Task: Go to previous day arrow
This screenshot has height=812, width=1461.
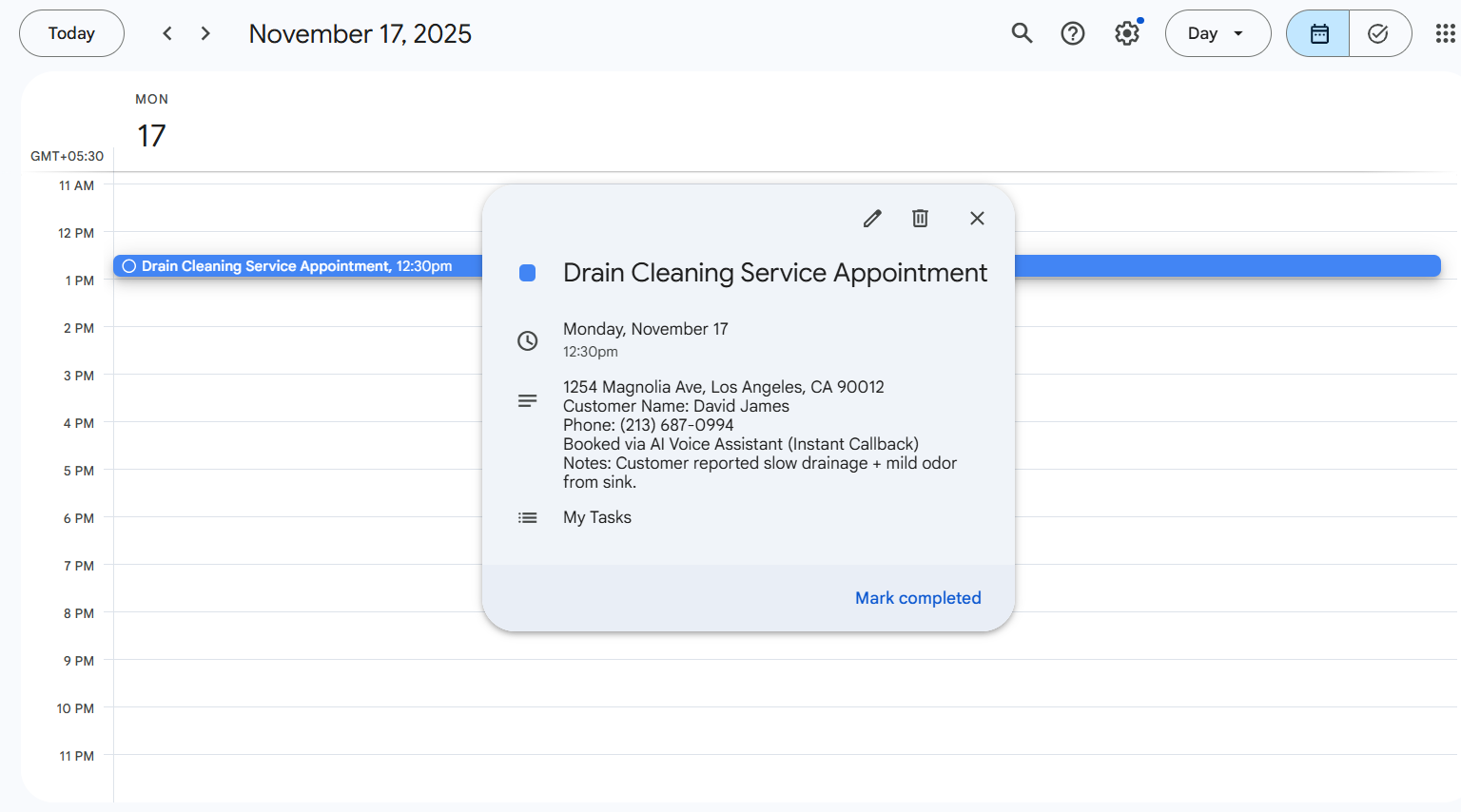Action: 167,33
